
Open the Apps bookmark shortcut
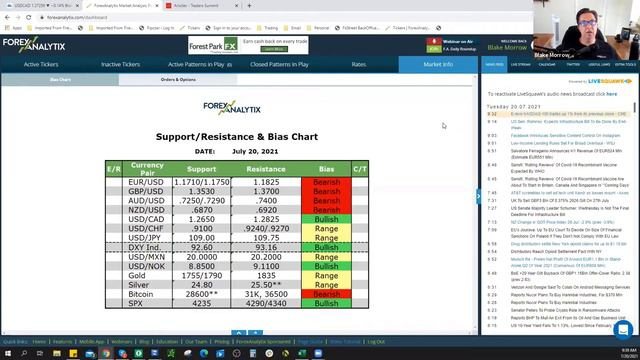[x=13, y=28]
